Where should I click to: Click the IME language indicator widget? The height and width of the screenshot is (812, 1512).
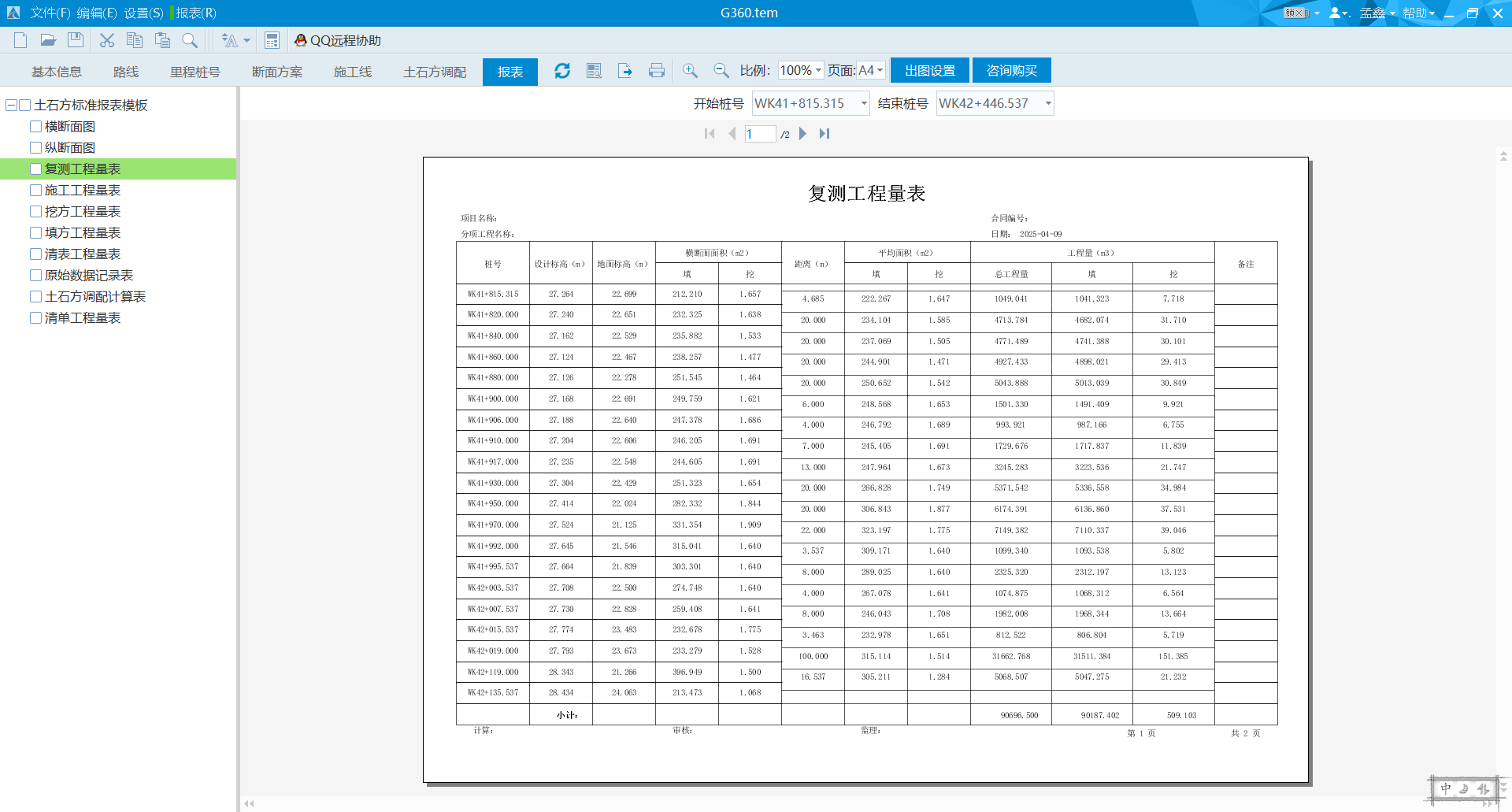point(1465,788)
